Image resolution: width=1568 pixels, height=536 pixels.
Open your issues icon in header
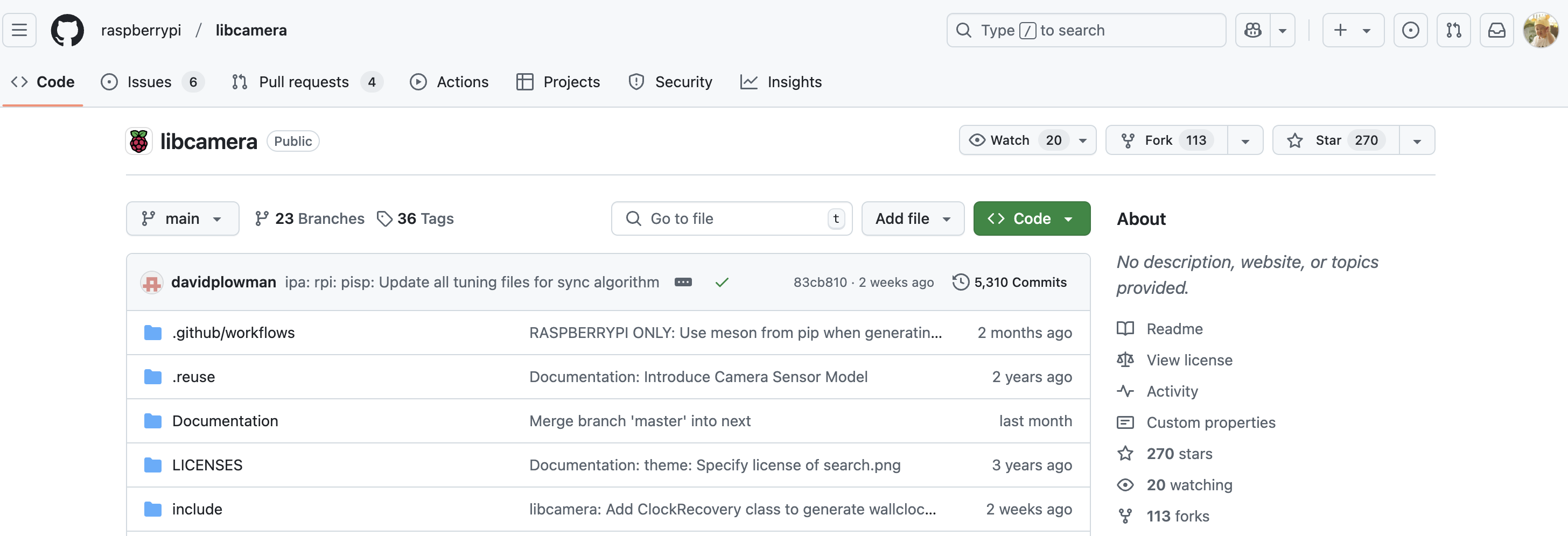point(1410,30)
